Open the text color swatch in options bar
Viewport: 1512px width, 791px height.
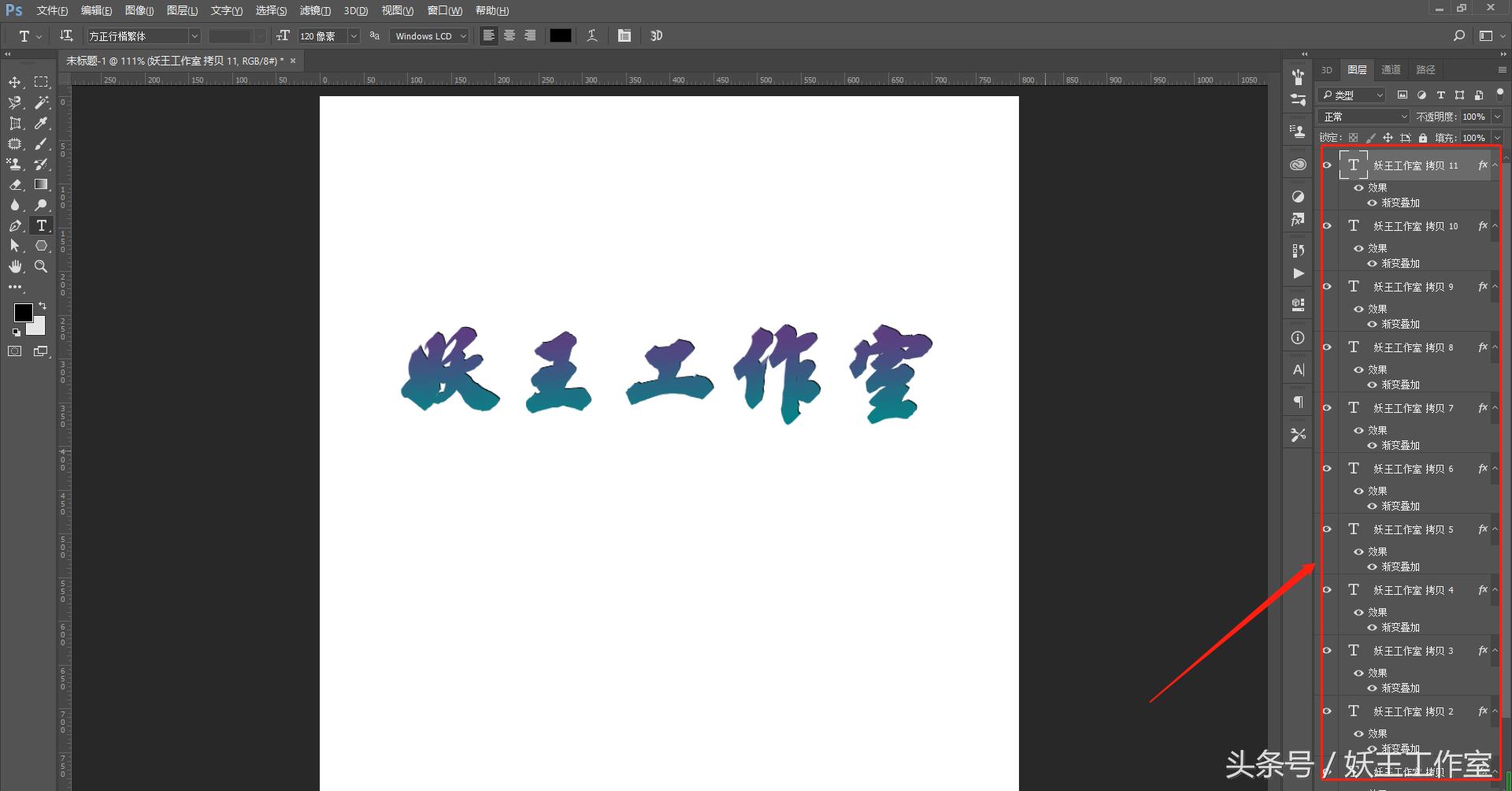tap(560, 35)
